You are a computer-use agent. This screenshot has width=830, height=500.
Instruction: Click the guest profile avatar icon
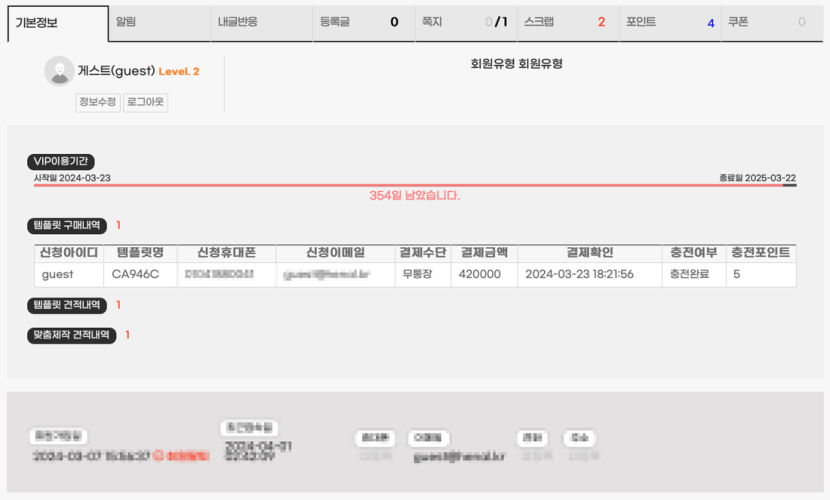(x=59, y=71)
